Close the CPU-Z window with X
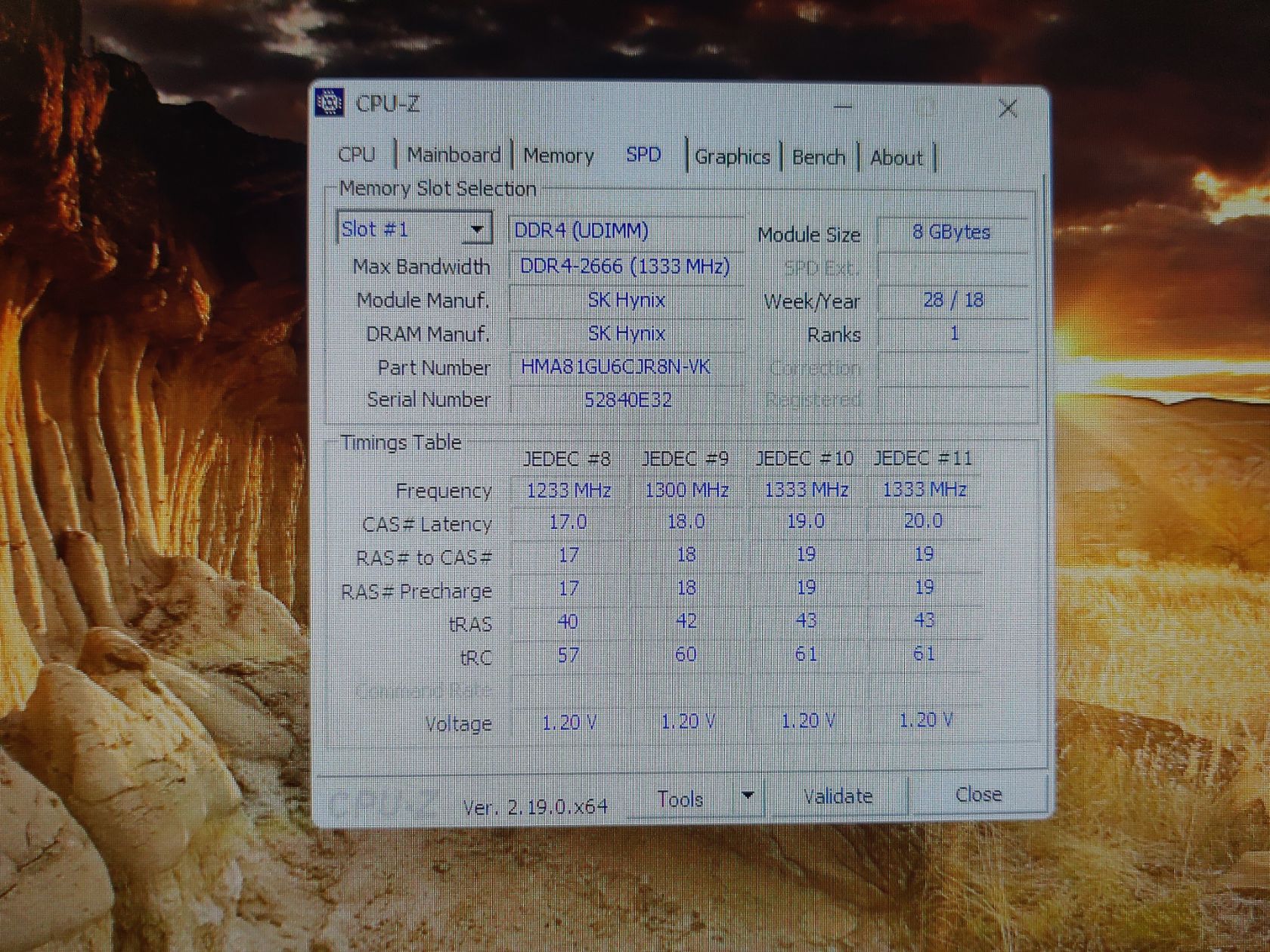Image resolution: width=1270 pixels, height=952 pixels. pos(1008,109)
